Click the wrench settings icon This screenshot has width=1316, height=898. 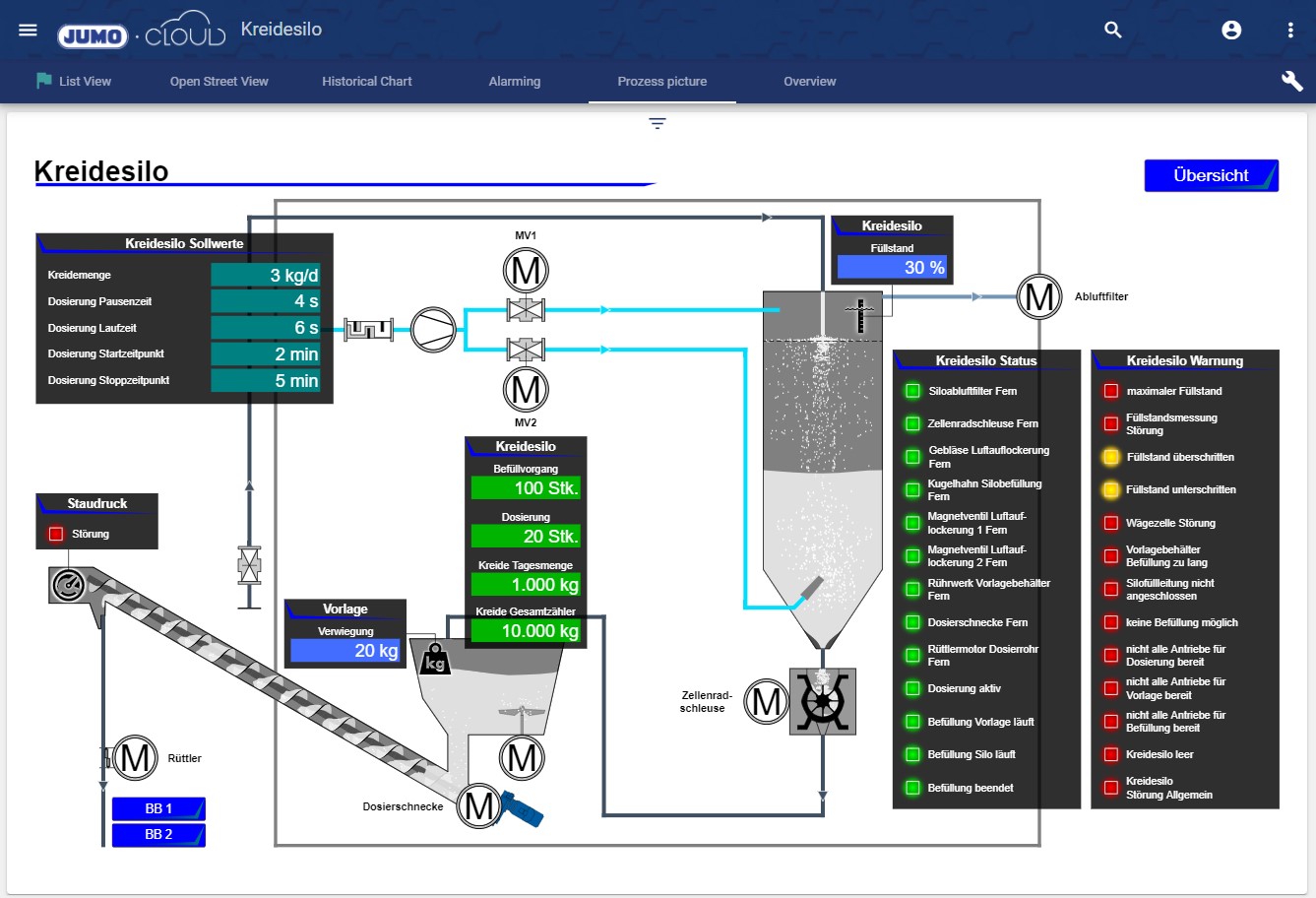pos(1291,81)
